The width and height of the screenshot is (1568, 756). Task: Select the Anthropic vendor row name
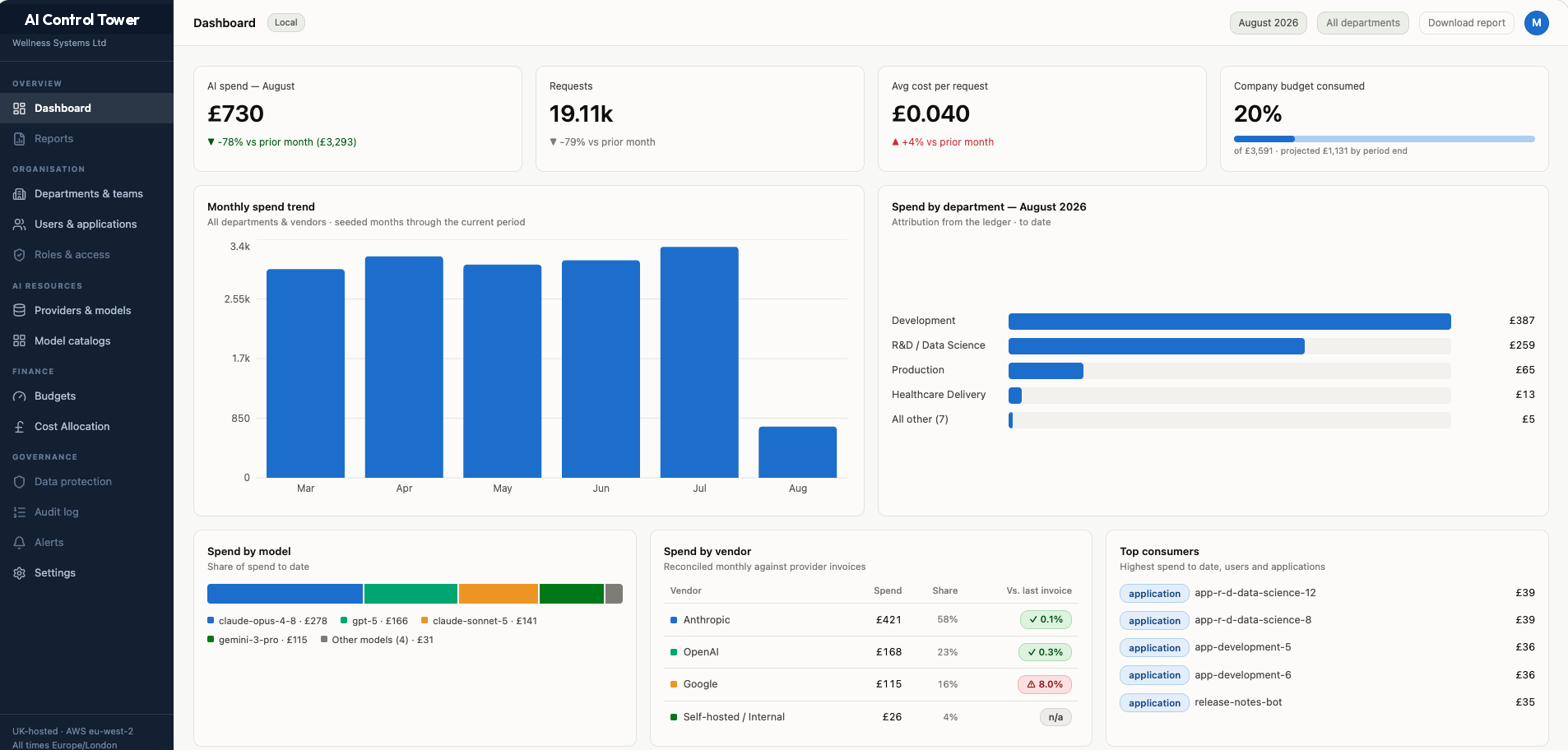pos(706,620)
